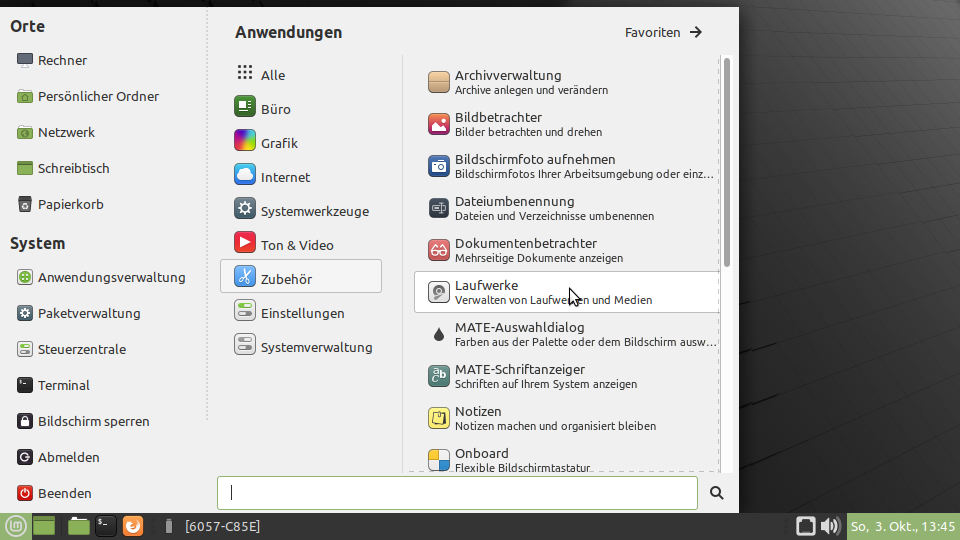This screenshot has height=540, width=960.
Task: Click Bildschirm sperren to lock screen
Action: (x=93, y=421)
